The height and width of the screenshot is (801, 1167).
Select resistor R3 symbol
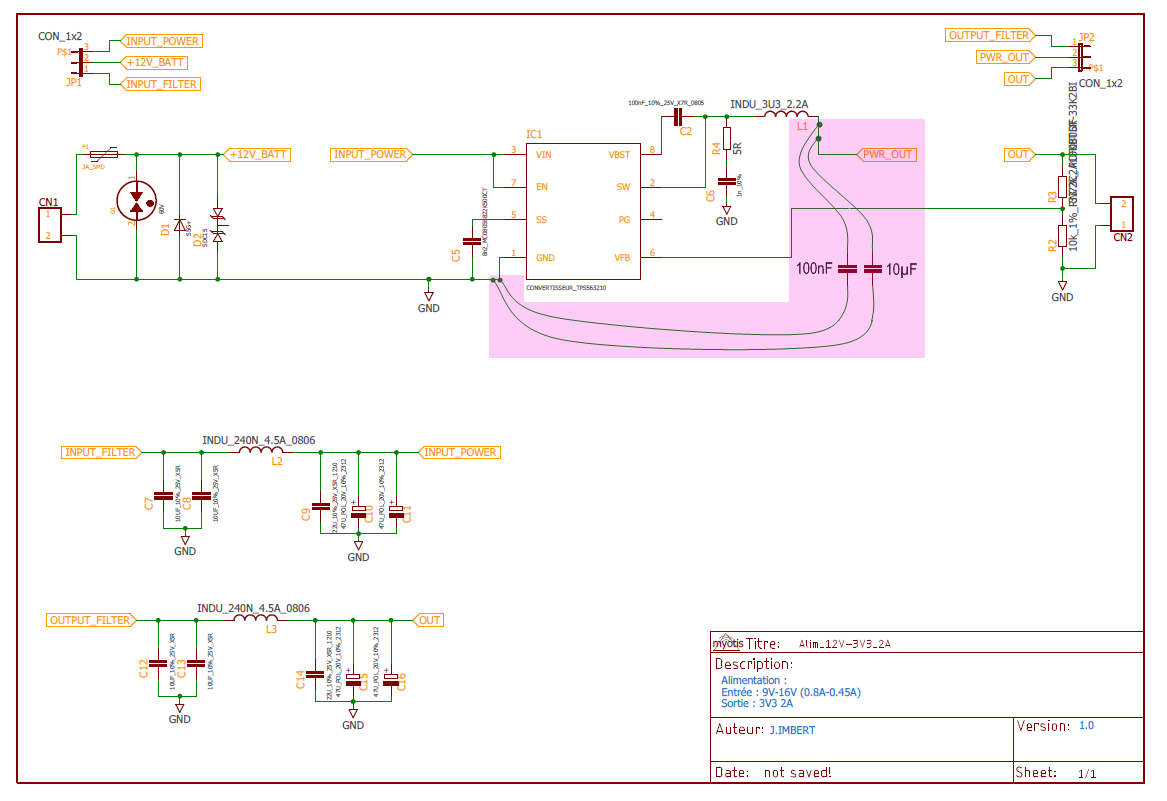(1063, 186)
